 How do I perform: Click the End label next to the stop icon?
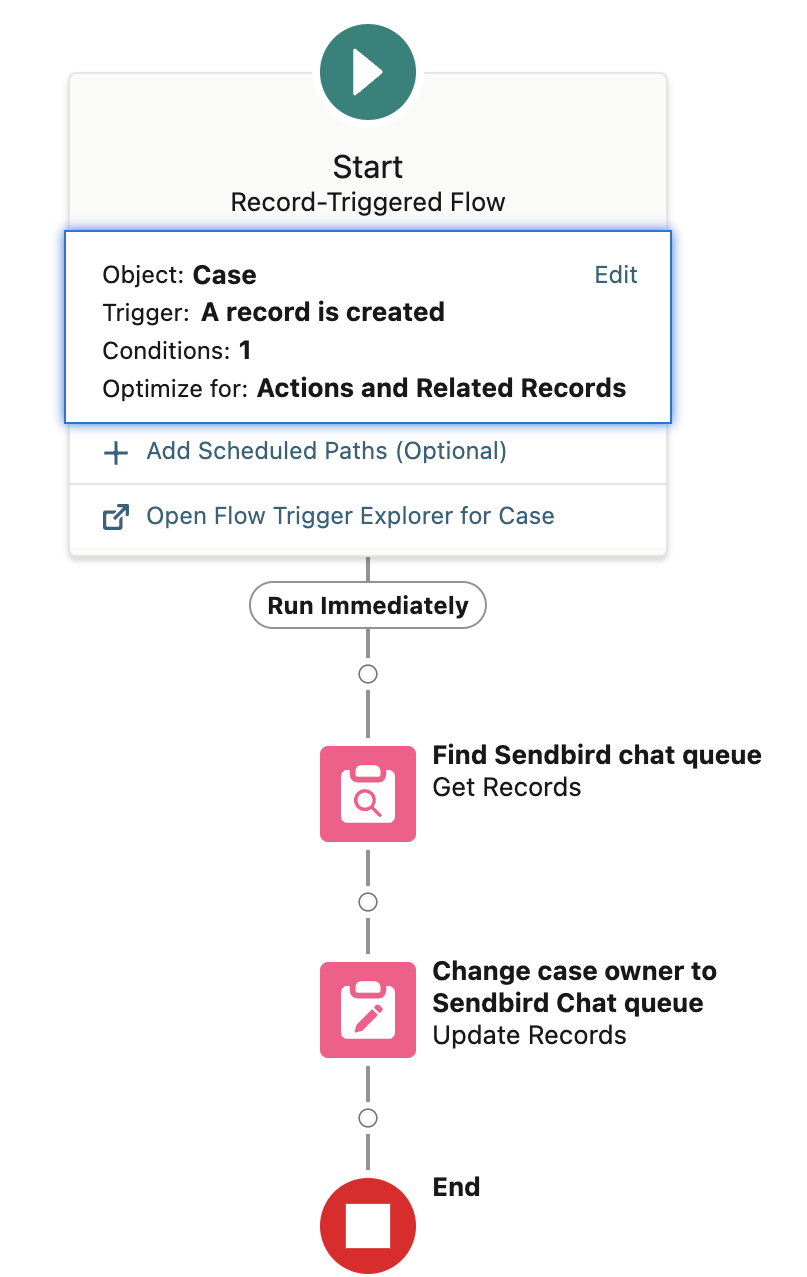click(456, 1187)
